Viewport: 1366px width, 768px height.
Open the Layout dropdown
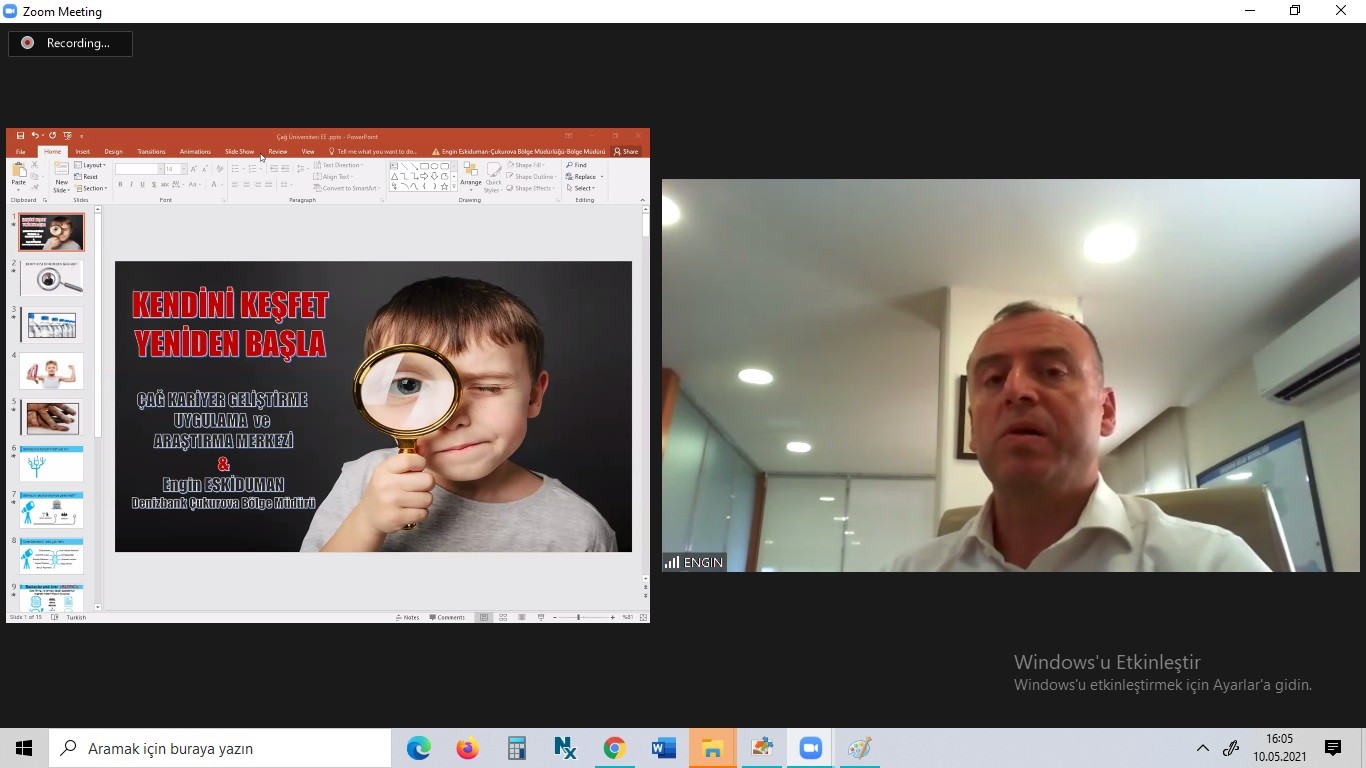tap(90, 165)
